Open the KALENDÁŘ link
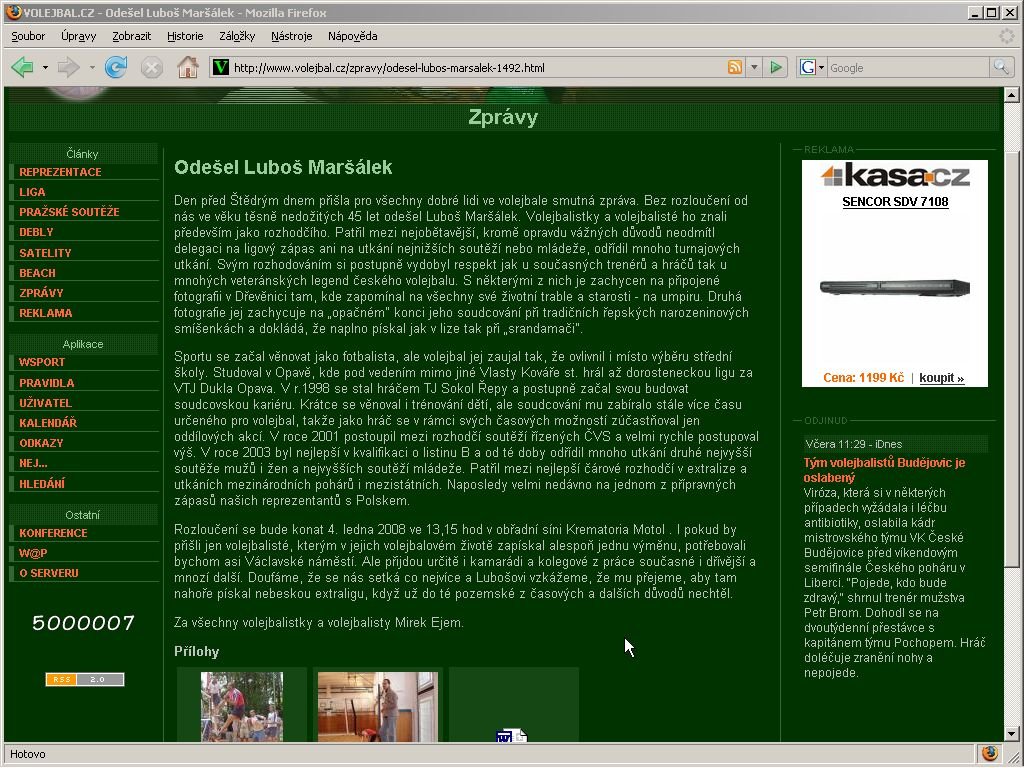1024x768 pixels. coord(48,423)
